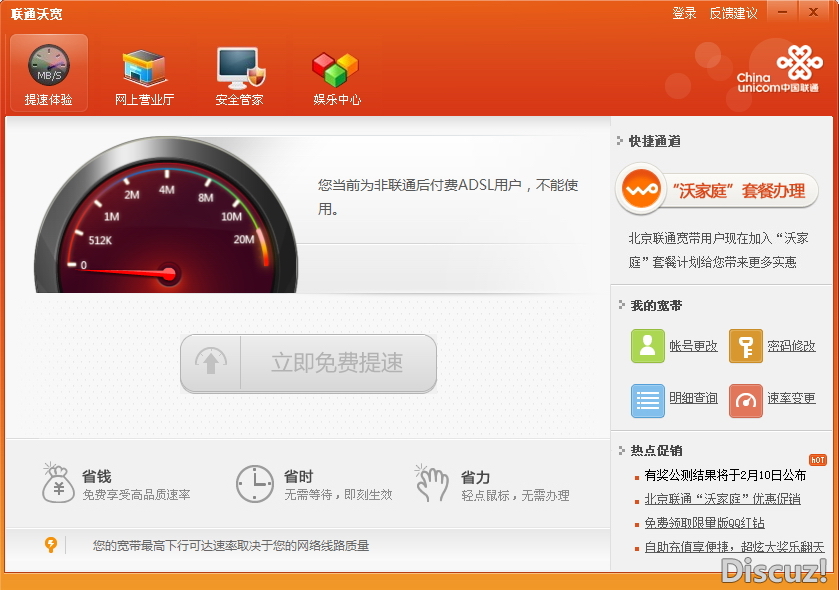This screenshot has height=590, width=839.
Task: Click the 联通沃宽 window title
Action: click(36, 14)
